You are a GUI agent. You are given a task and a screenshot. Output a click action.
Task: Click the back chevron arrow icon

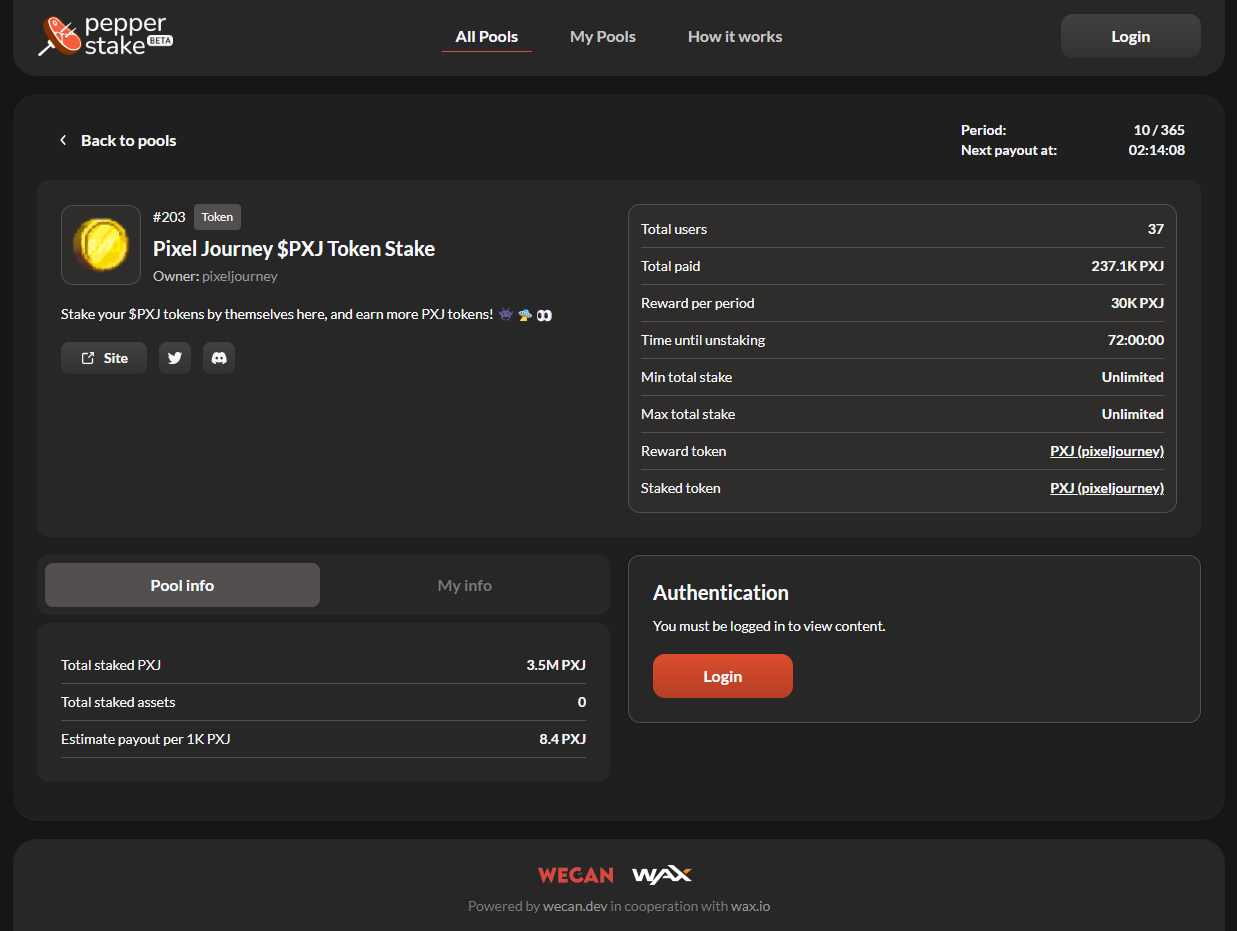pos(63,141)
